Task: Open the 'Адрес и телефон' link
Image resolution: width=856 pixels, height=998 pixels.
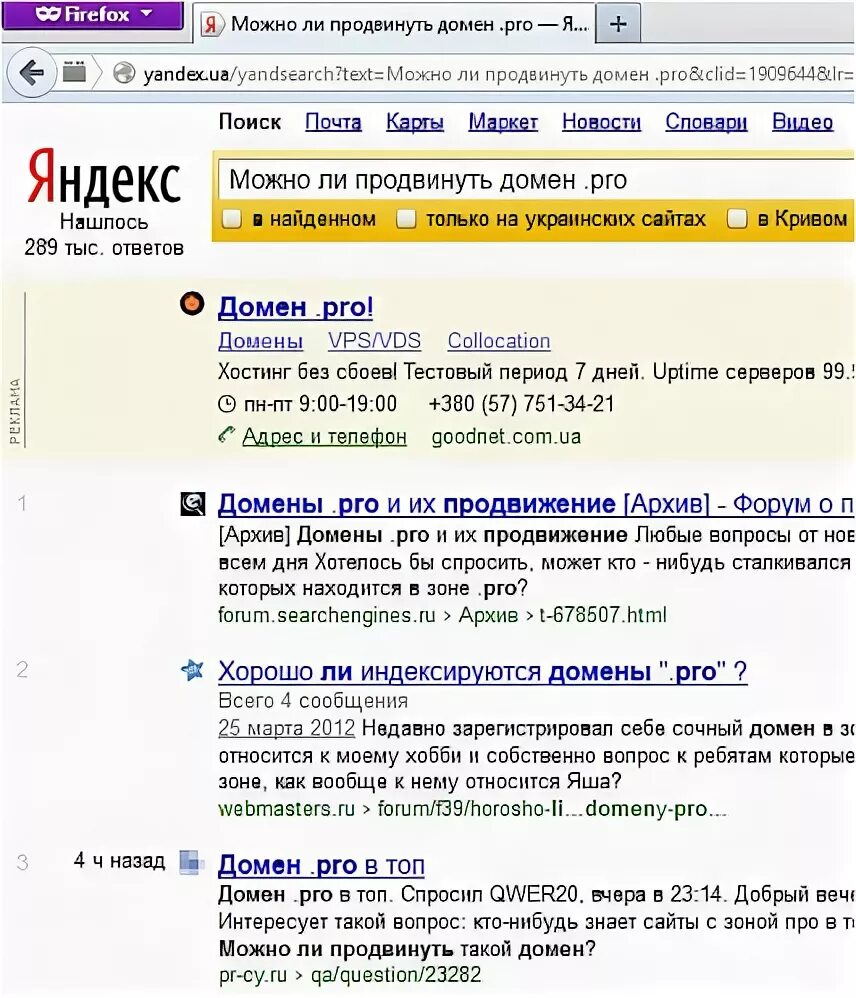Action: tap(324, 437)
